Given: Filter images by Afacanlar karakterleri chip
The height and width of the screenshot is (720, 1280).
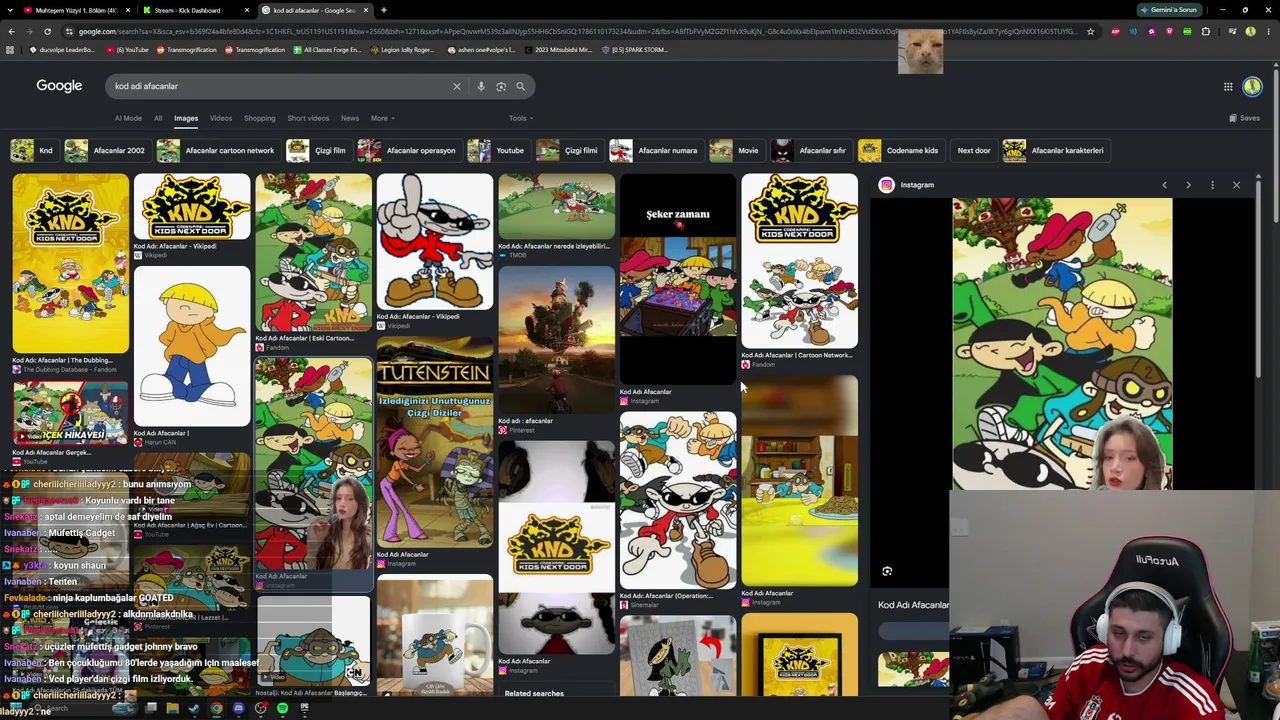Looking at the screenshot, I should tap(1055, 151).
